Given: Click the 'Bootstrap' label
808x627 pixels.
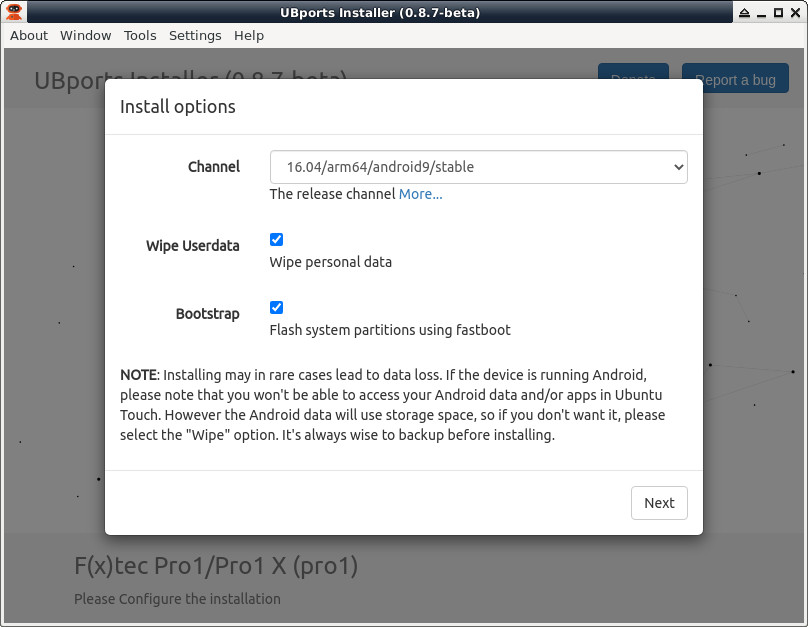Looking at the screenshot, I should pos(208,314).
